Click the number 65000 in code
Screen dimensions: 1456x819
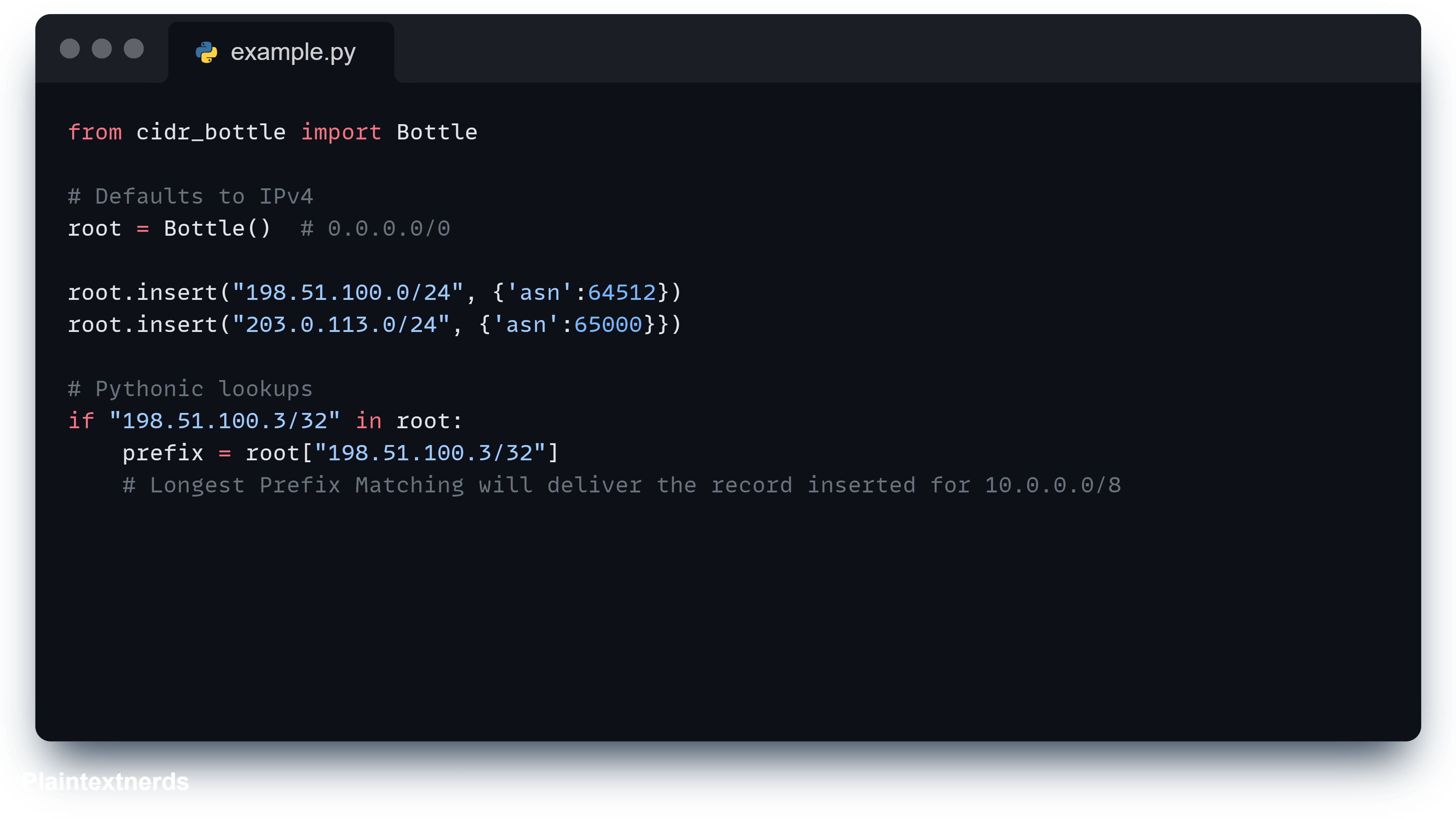click(x=608, y=324)
